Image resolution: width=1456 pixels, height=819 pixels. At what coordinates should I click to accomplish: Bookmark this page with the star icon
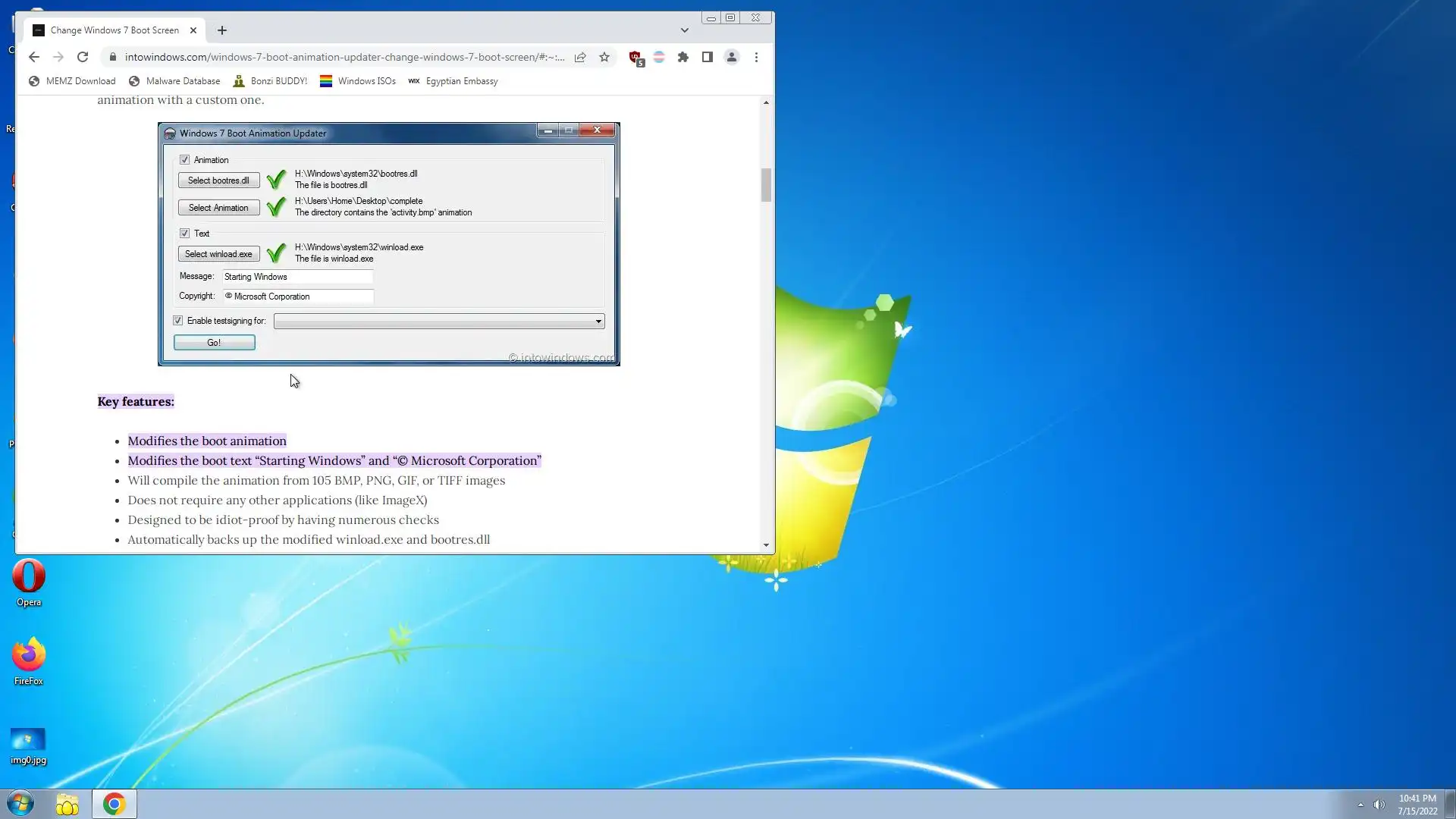pos(604,57)
